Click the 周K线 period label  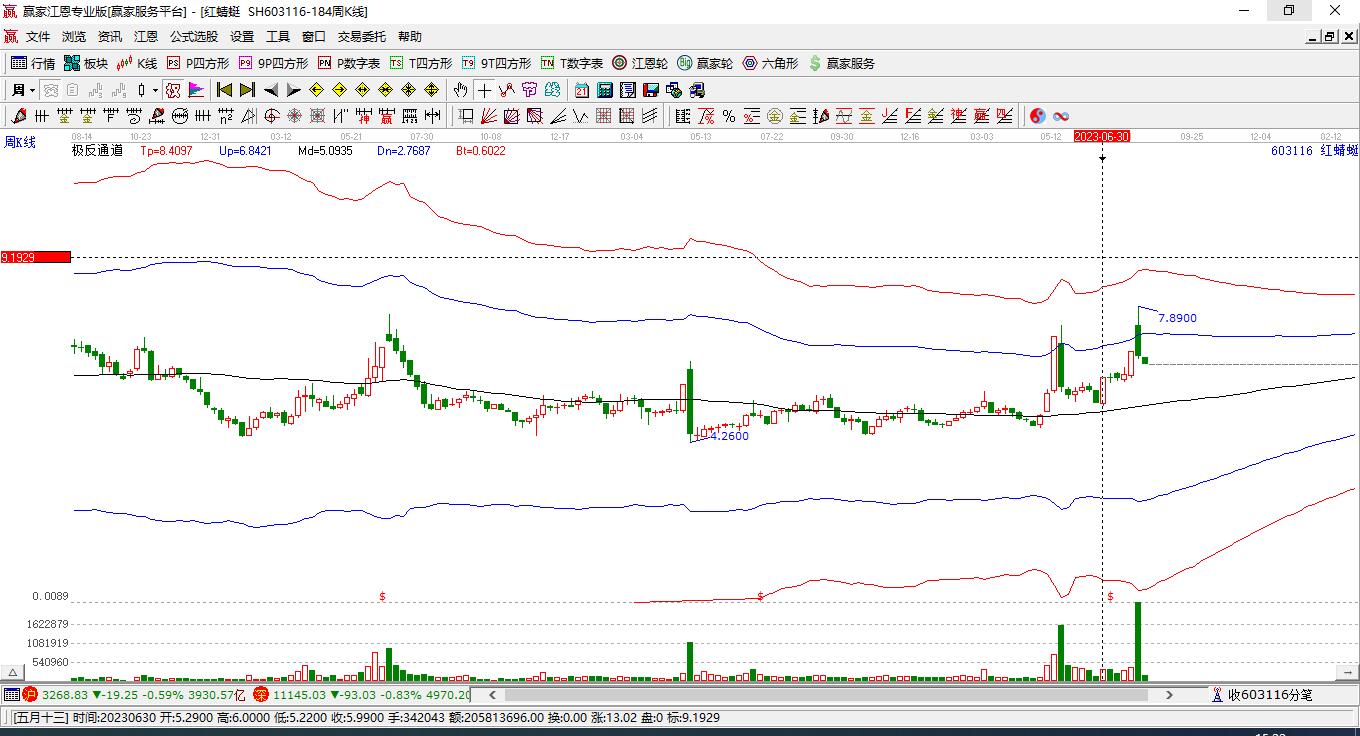[20, 142]
